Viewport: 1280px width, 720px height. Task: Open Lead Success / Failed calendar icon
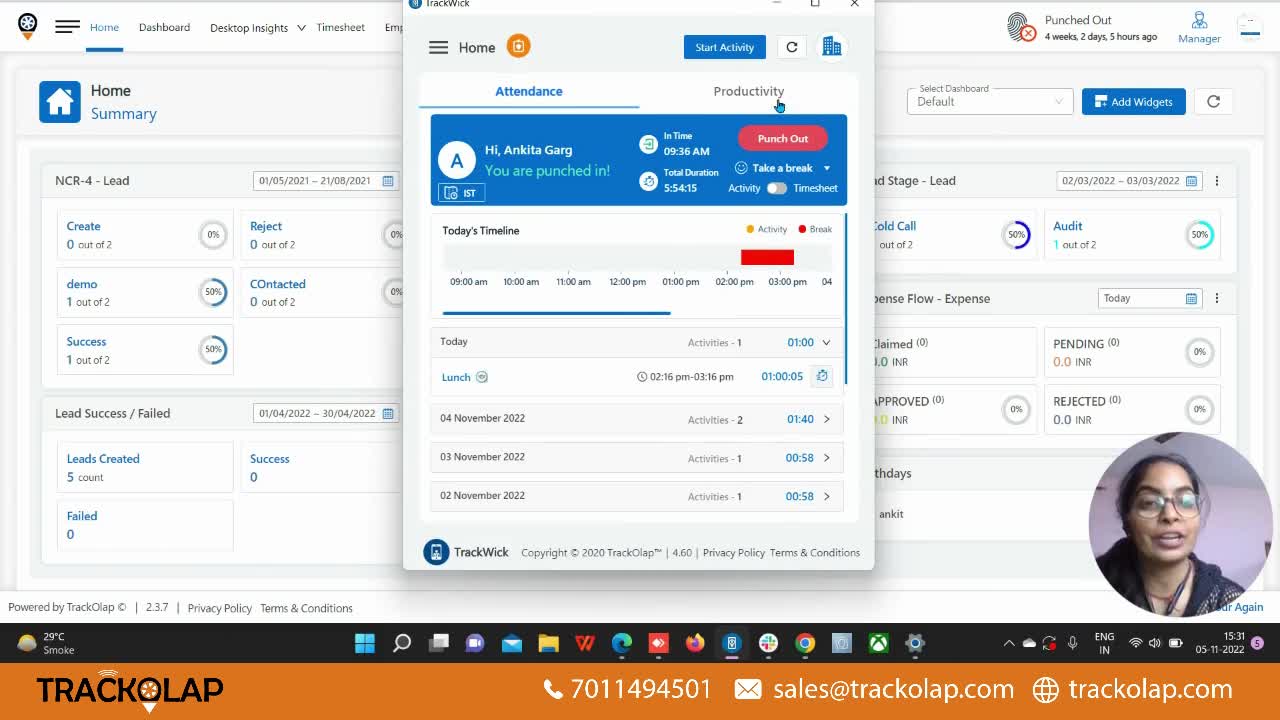pyautogui.click(x=388, y=413)
